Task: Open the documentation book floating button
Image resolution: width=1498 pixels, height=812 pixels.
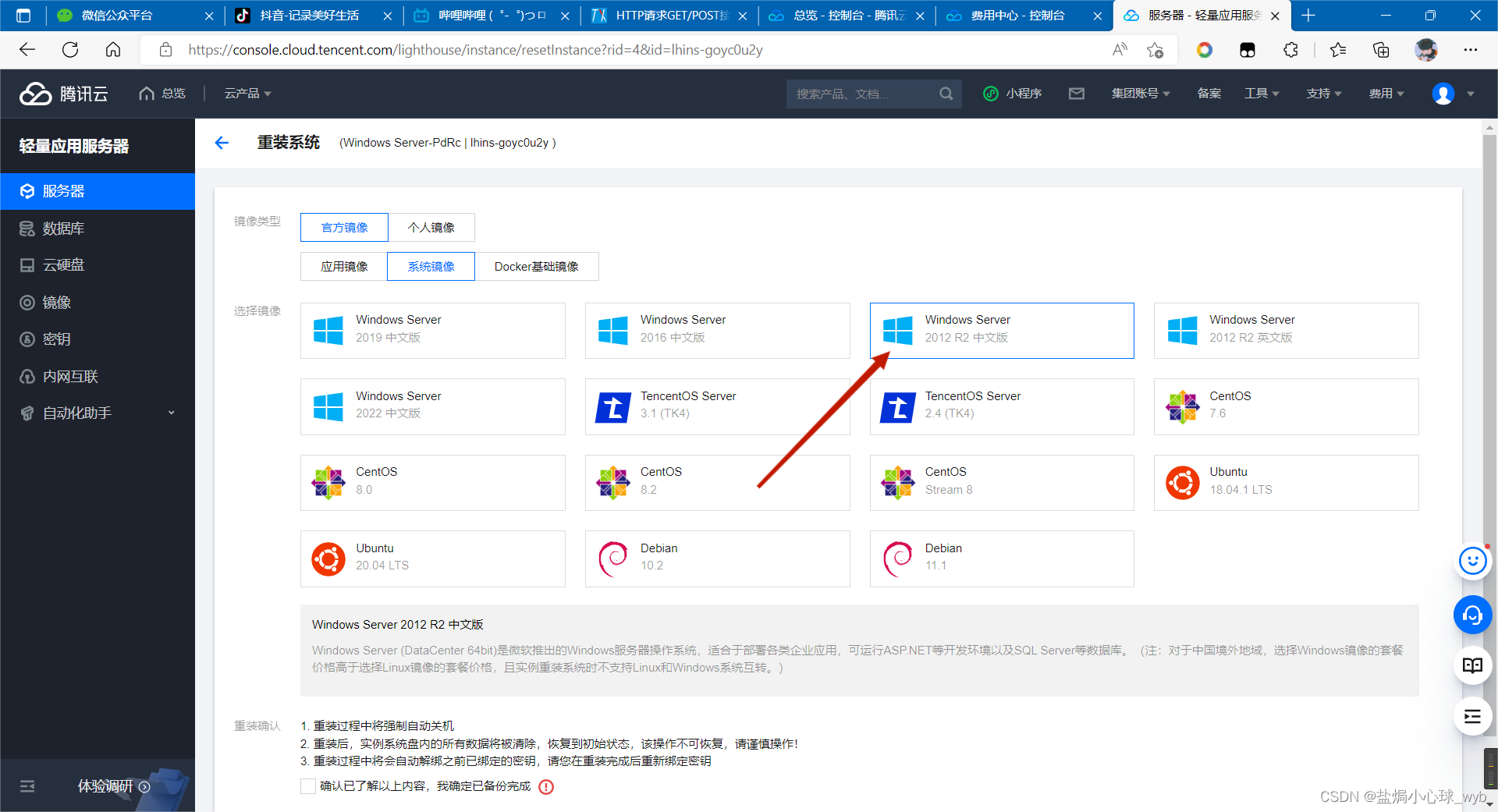Action: [1472, 665]
